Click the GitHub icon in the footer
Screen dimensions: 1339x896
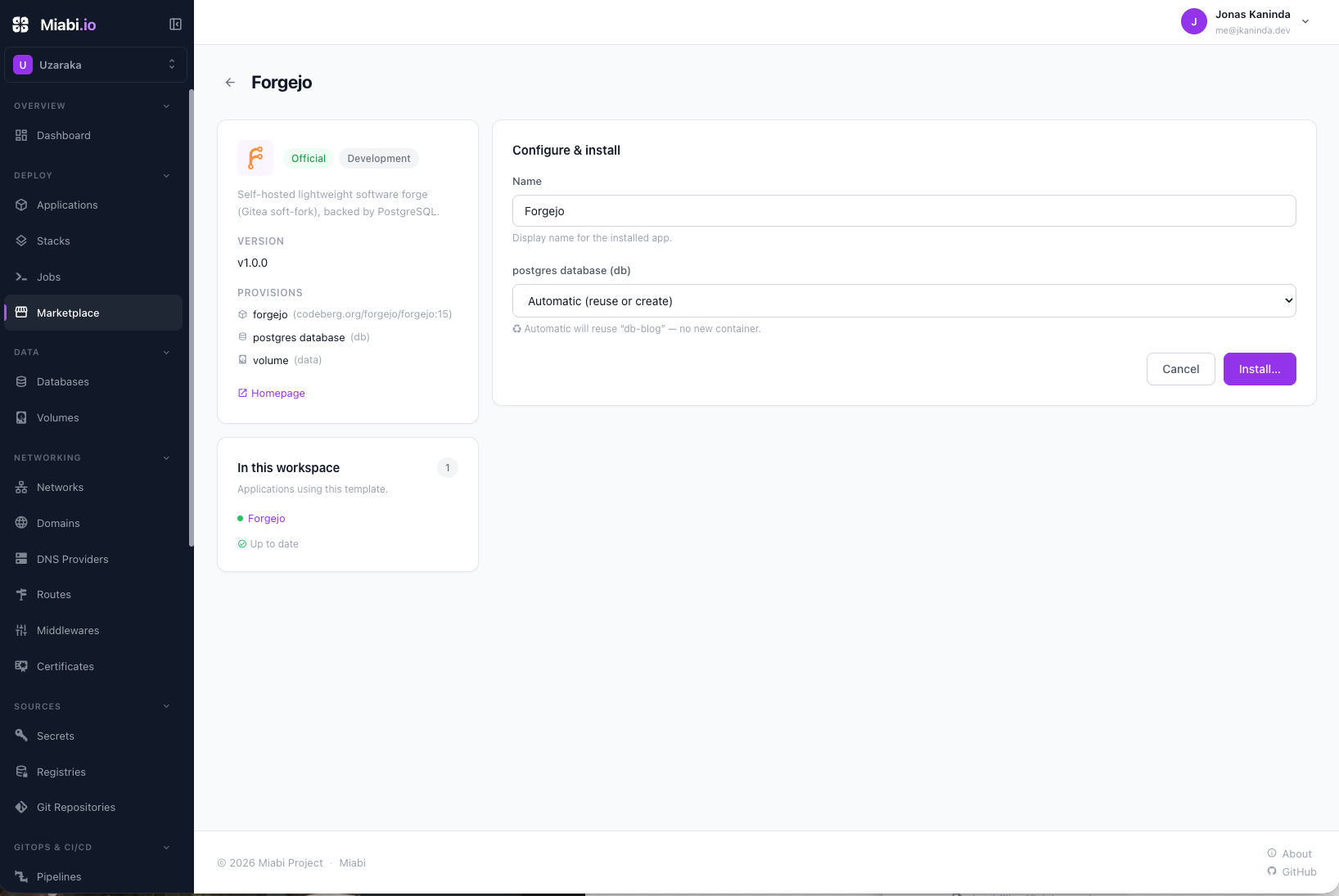point(1272,871)
